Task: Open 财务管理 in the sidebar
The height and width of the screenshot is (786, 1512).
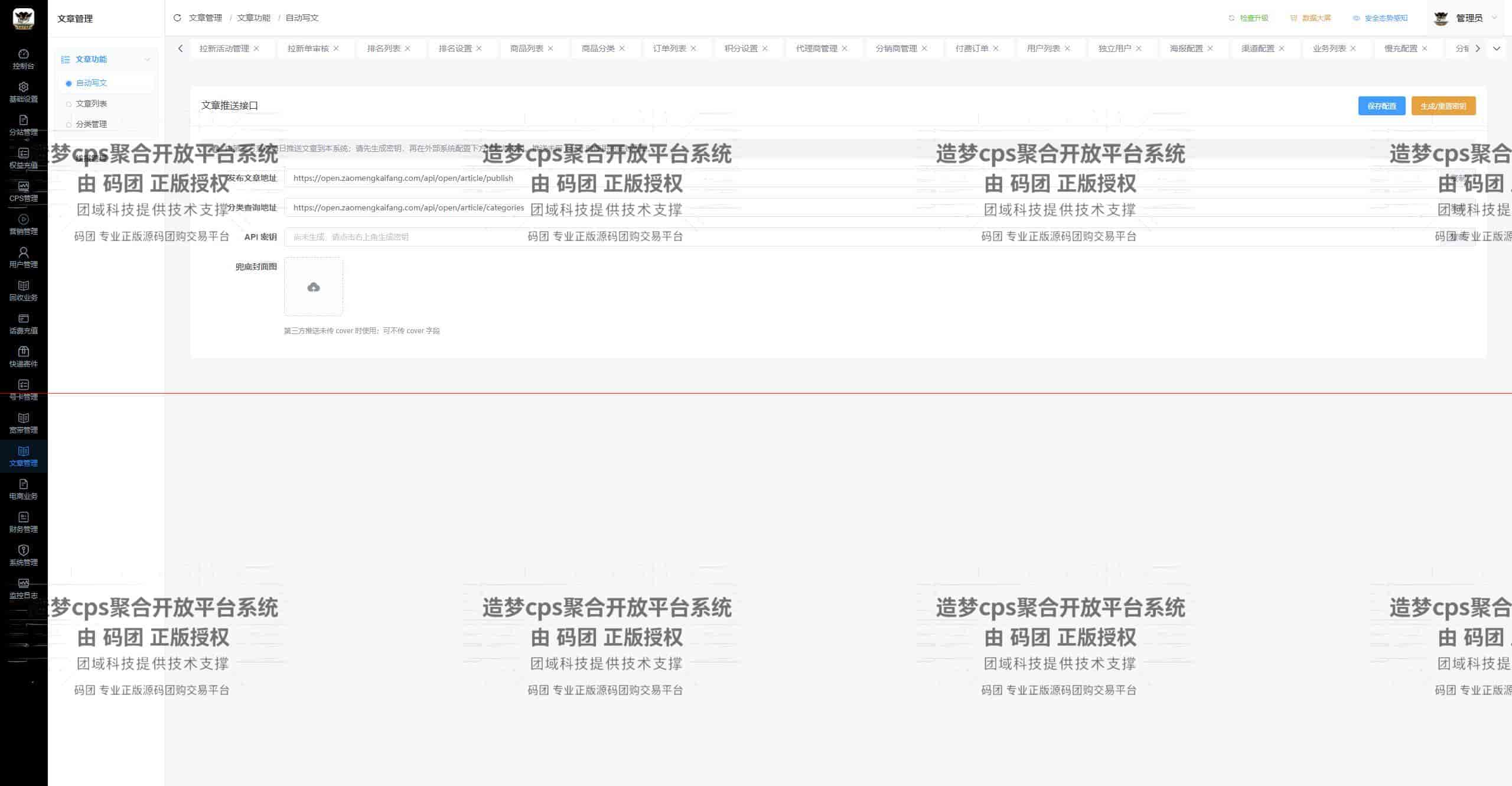Action: 24,522
